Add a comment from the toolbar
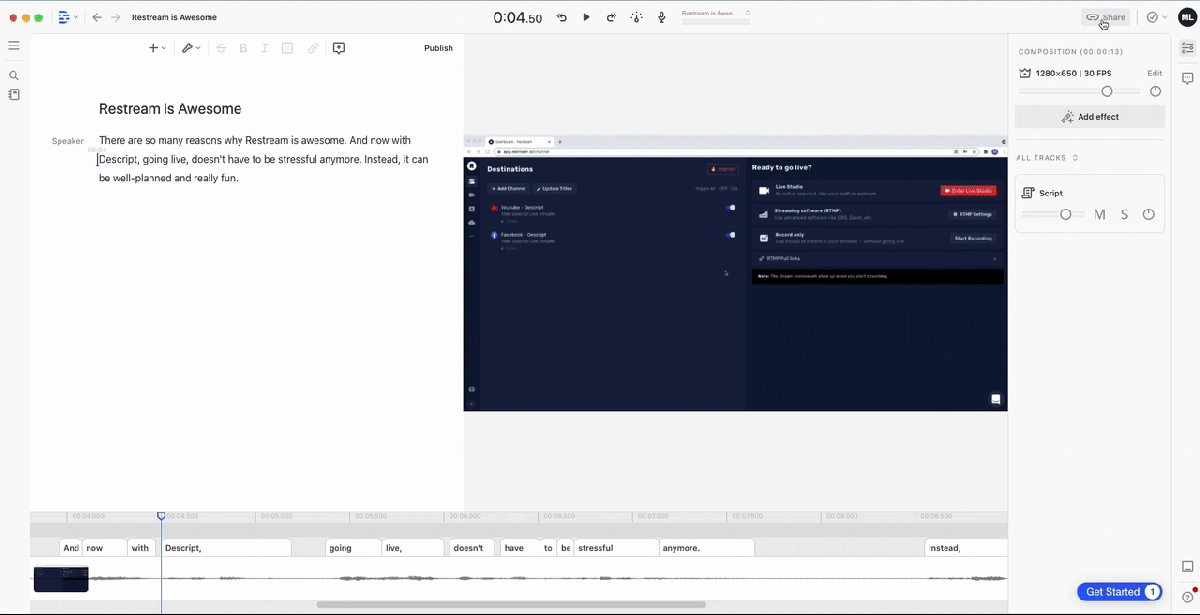This screenshot has width=1200, height=615. pyautogui.click(x=339, y=48)
